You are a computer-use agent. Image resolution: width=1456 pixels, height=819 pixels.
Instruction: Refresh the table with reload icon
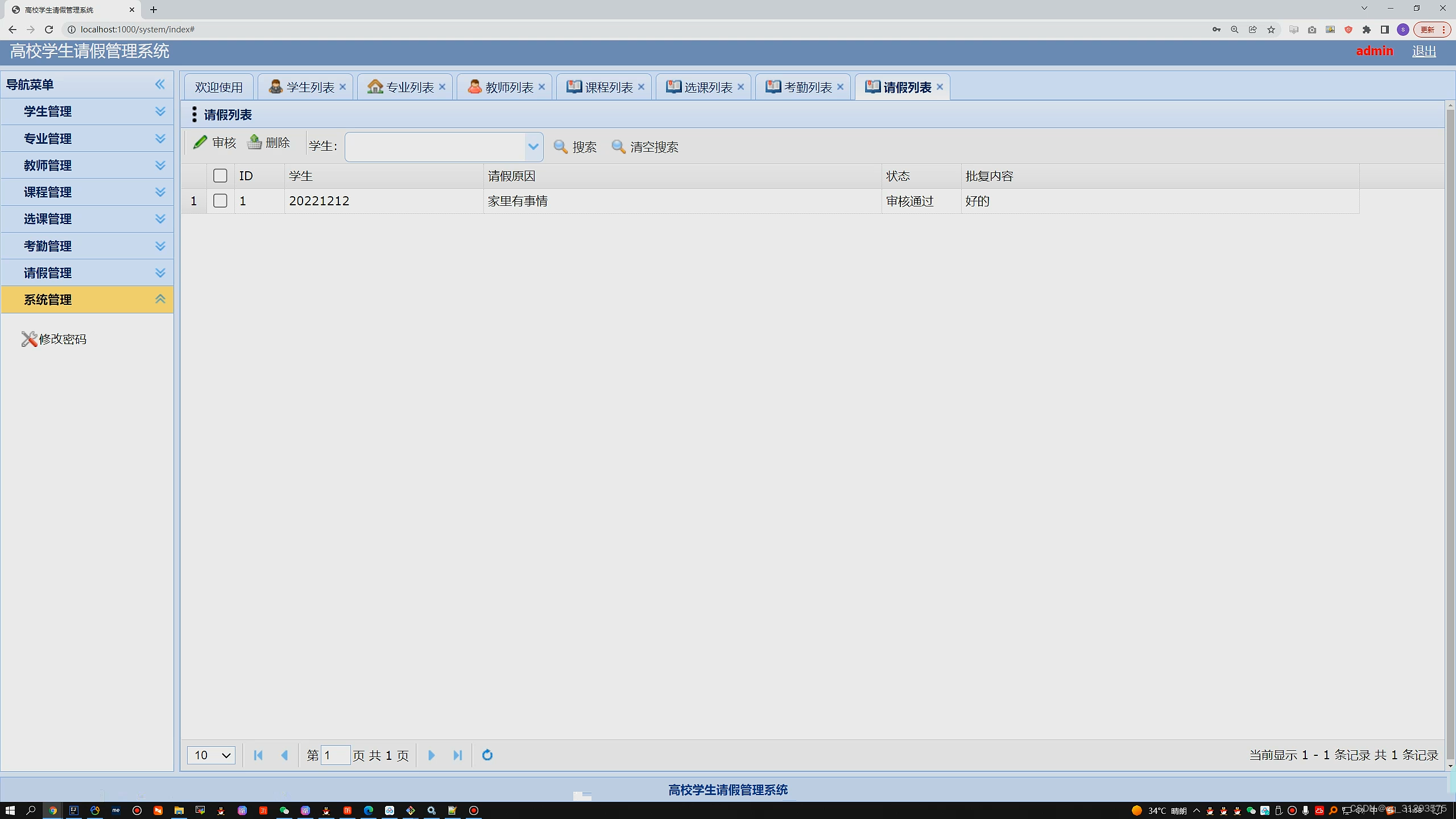click(487, 755)
